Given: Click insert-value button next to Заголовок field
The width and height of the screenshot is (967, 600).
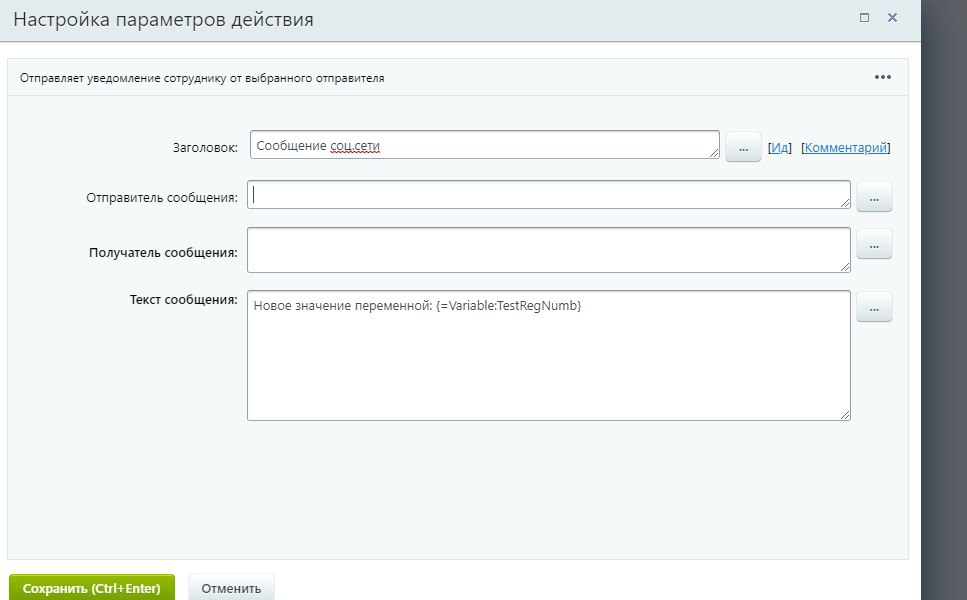Looking at the screenshot, I should (742, 147).
